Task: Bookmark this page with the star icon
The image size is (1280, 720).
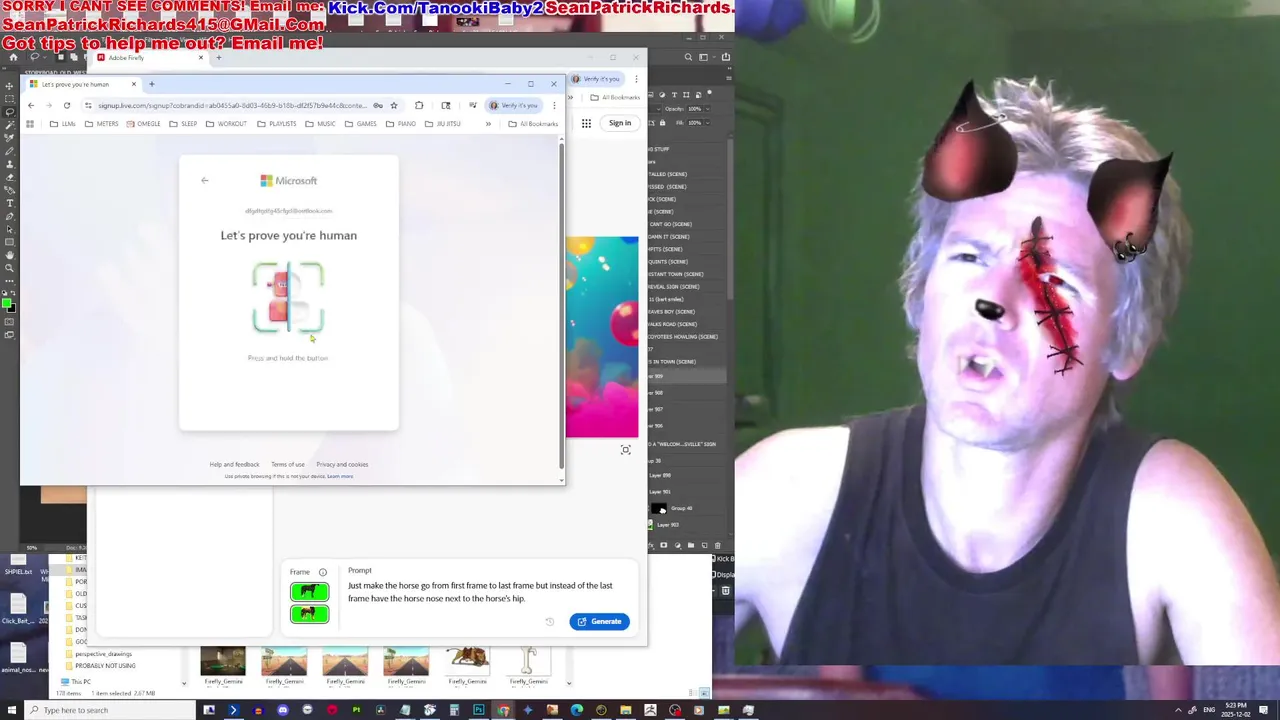Action: coord(394,105)
